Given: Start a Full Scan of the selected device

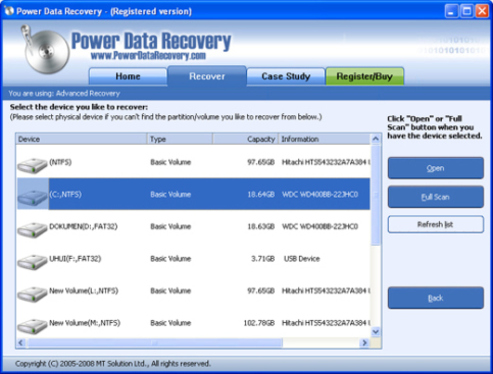Looking at the screenshot, I should [x=435, y=197].
